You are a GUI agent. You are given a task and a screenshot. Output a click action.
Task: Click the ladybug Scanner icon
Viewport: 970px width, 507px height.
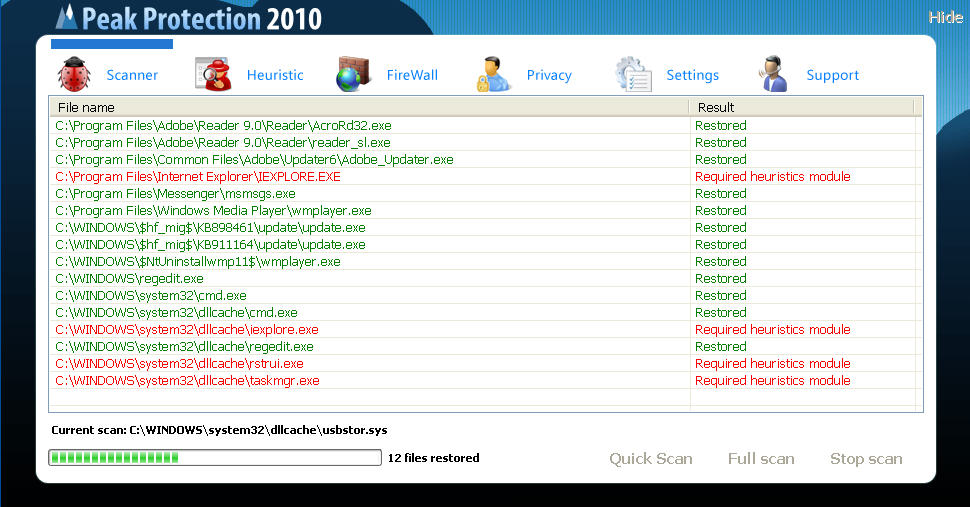74,74
